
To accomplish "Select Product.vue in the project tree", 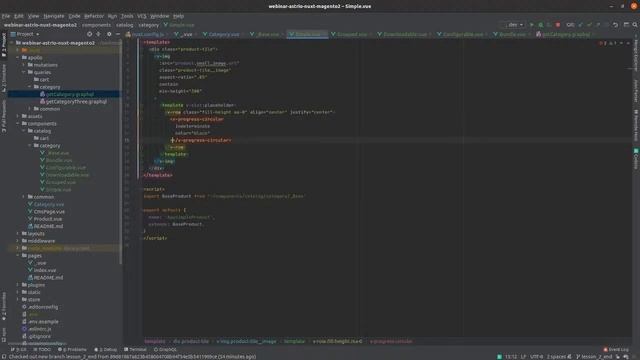I will click(x=48, y=219).
